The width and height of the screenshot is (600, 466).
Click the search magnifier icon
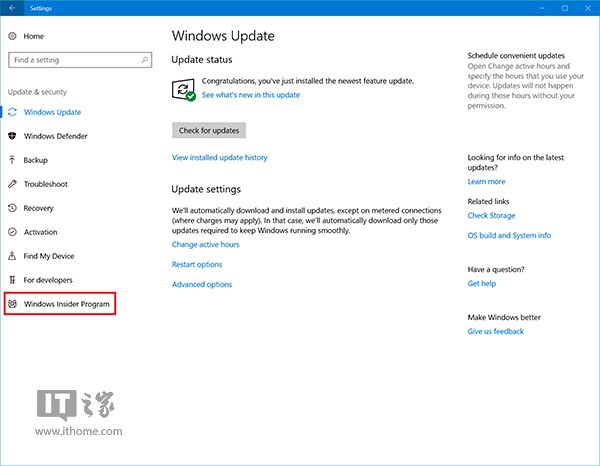click(145, 60)
